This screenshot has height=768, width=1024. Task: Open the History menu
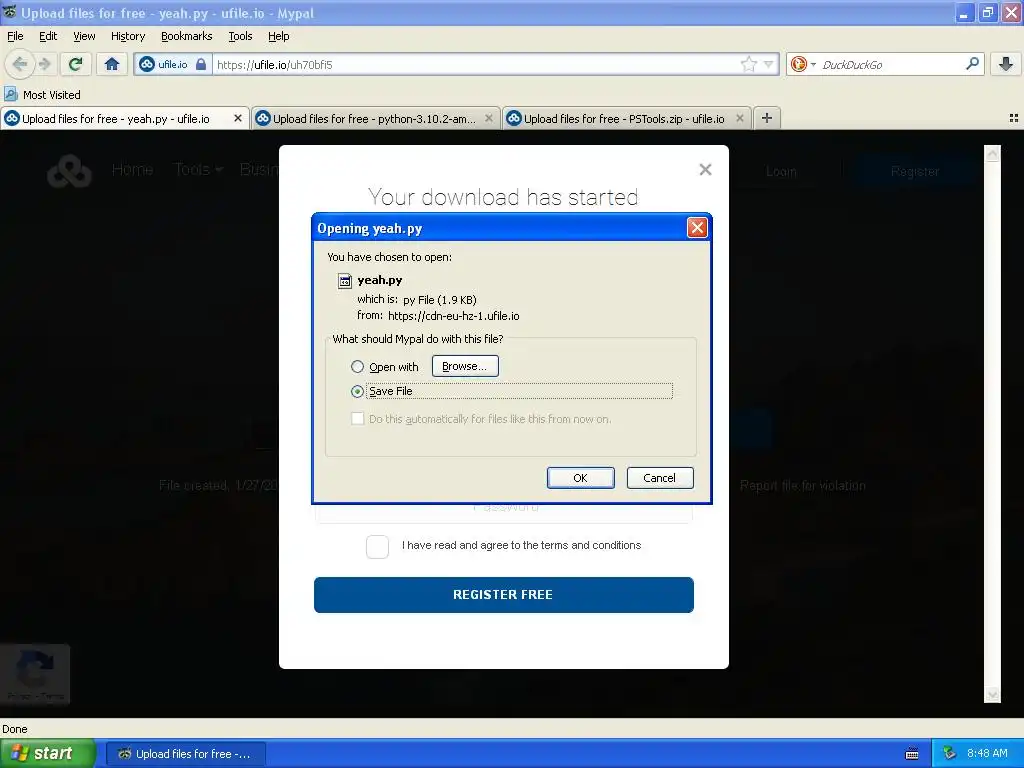[127, 36]
